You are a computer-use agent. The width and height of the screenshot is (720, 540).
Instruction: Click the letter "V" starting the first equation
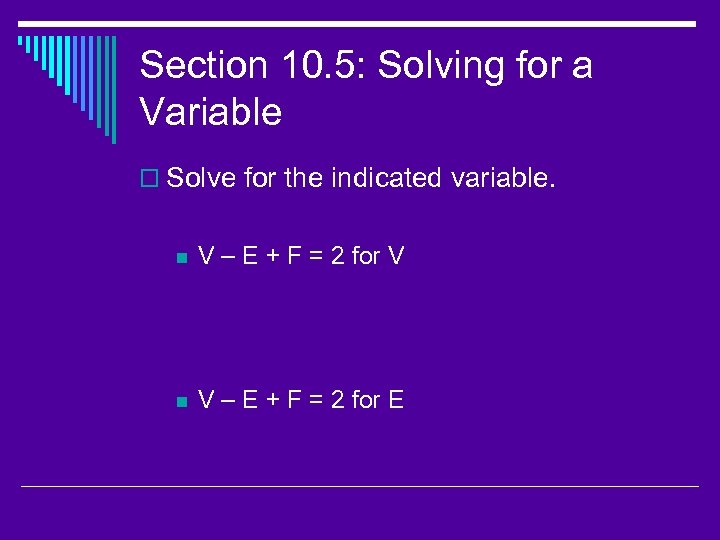coord(207,256)
